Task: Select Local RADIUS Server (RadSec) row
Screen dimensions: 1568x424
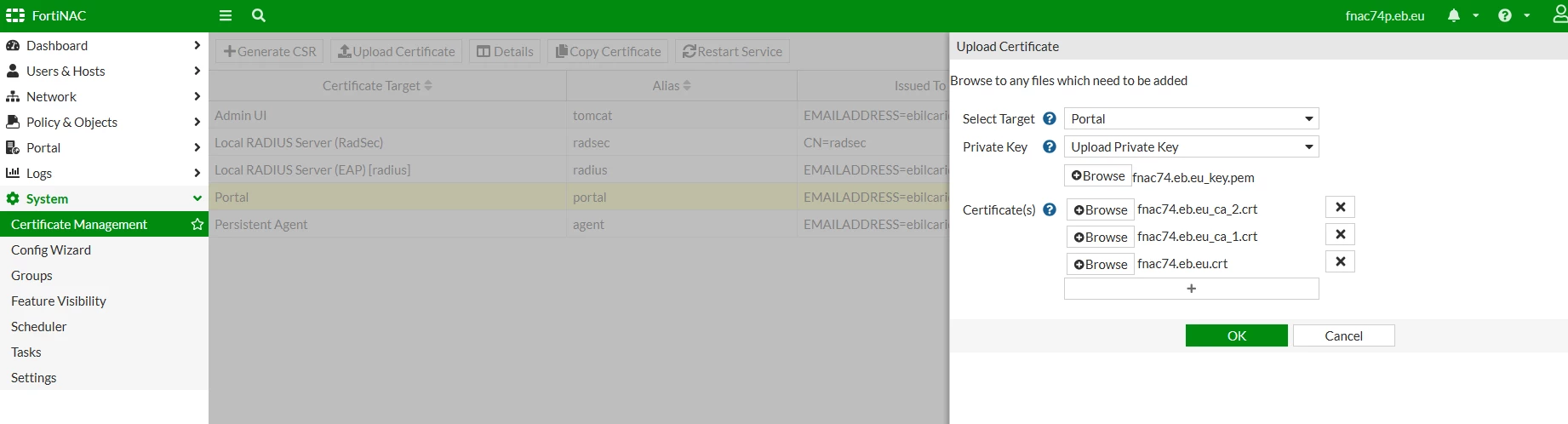Action: [x=579, y=142]
